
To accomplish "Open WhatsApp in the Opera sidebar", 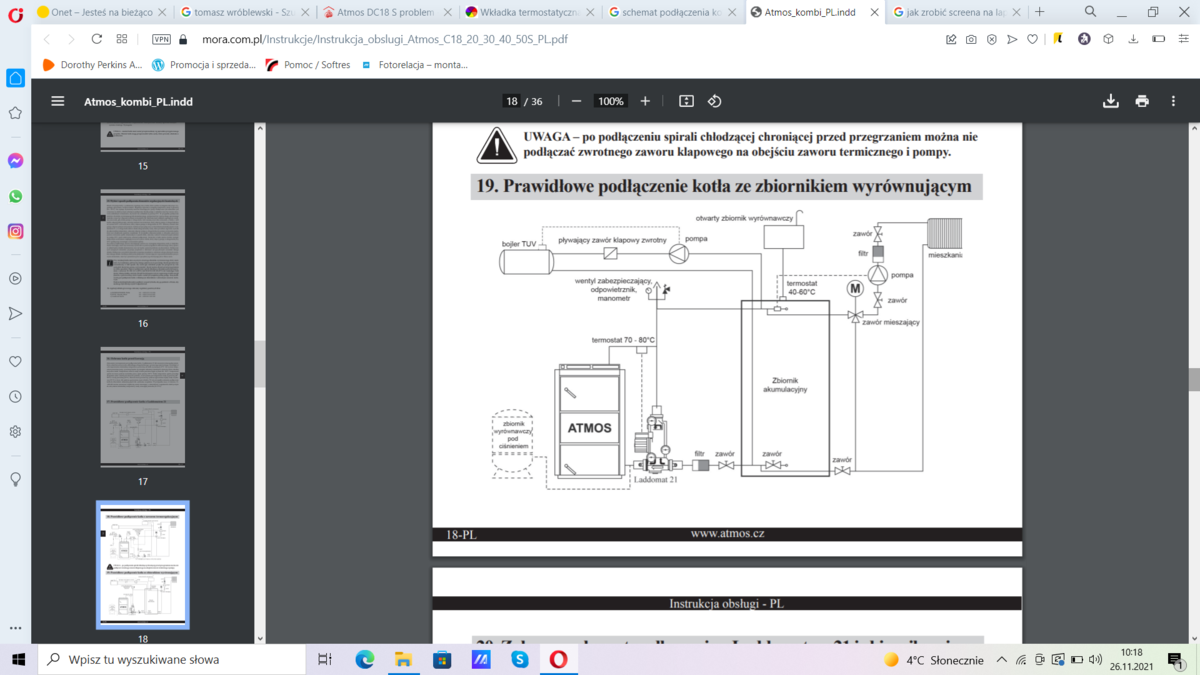I will [16, 196].
